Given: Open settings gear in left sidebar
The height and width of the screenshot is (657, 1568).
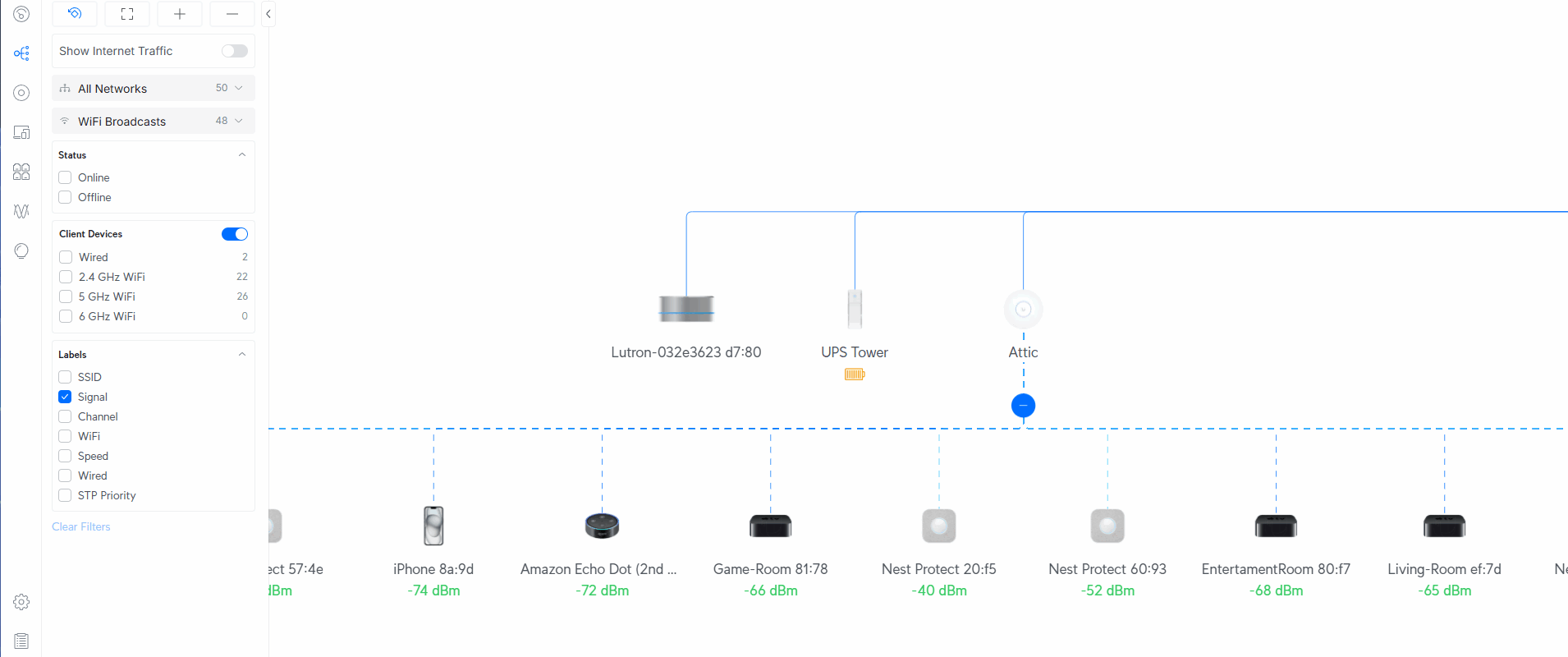Looking at the screenshot, I should click(21, 602).
